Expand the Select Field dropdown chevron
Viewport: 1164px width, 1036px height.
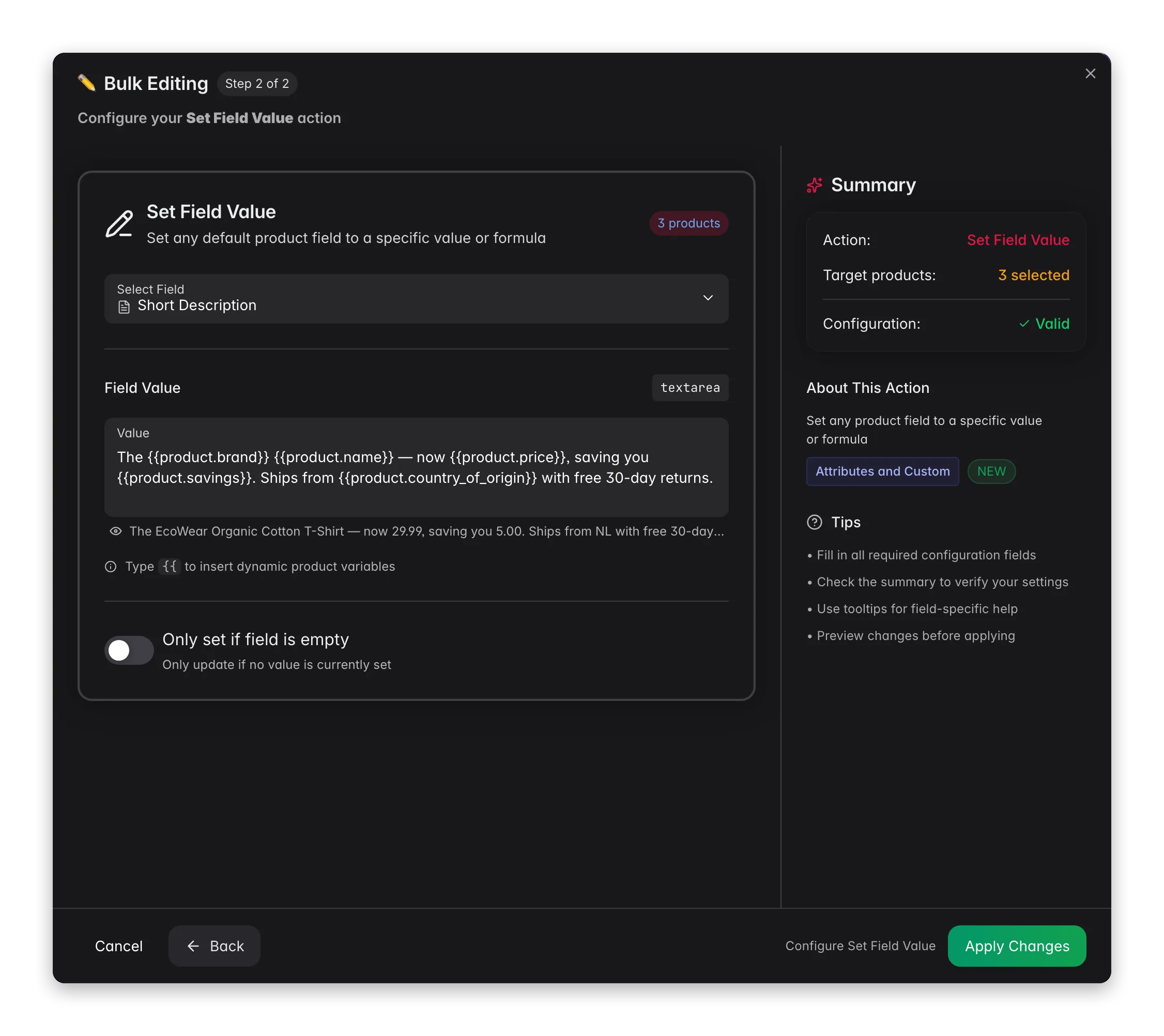[708, 298]
